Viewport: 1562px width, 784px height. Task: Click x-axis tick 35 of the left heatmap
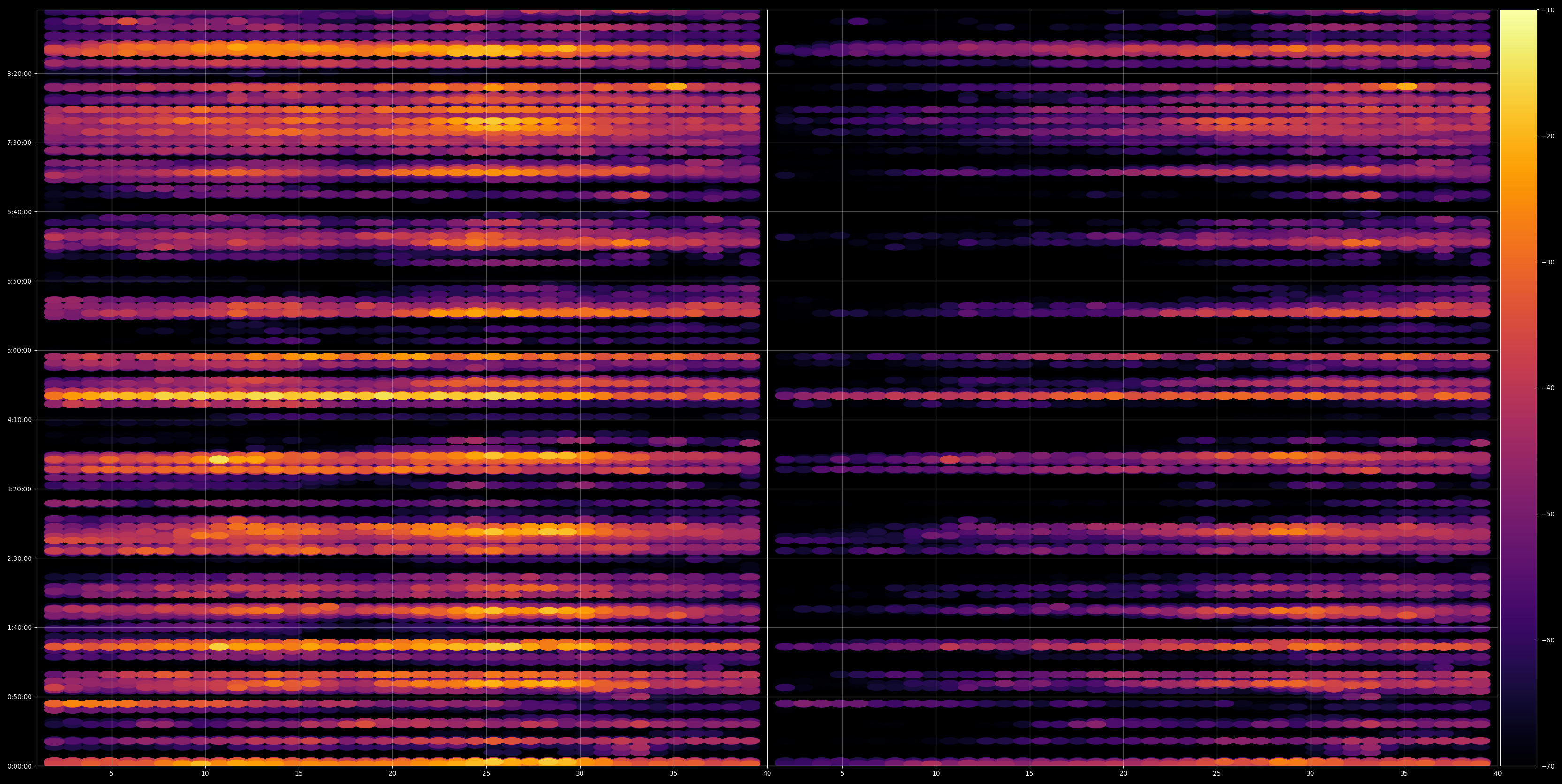674,773
